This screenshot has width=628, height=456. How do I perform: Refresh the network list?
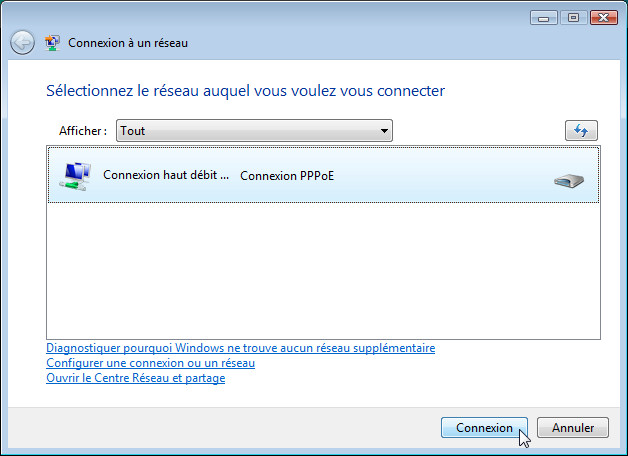(x=581, y=131)
